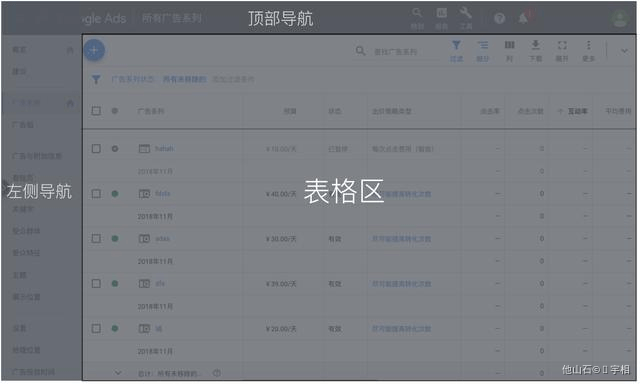Open the reports icon in the top navigation

442,13
